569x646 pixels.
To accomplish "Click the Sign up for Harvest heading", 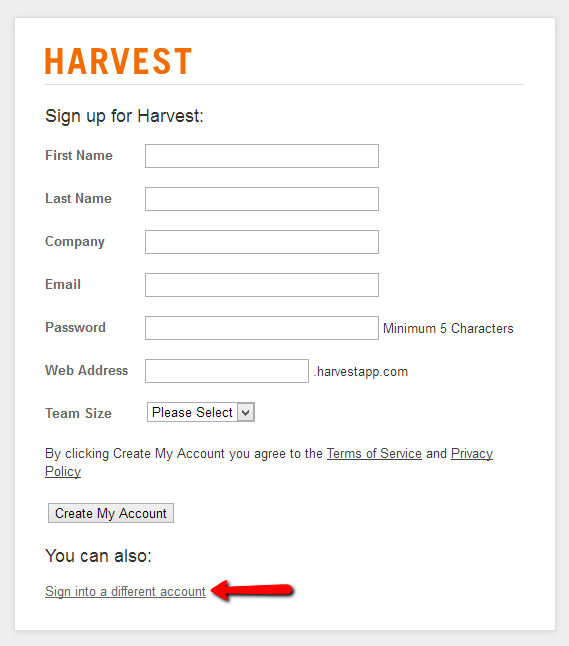I will (124, 116).
